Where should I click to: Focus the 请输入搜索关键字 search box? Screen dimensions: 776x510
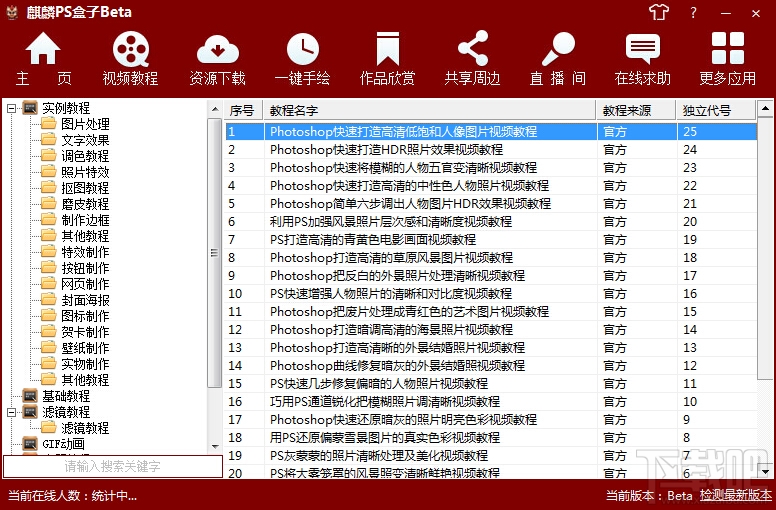(x=113, y=466)
